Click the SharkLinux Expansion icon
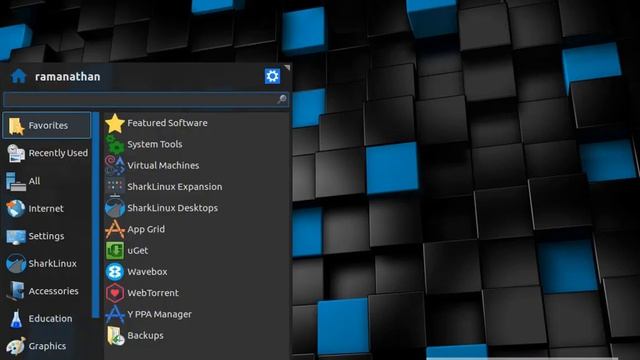Viewport: 640px width, 360px height. coord(115,187)
